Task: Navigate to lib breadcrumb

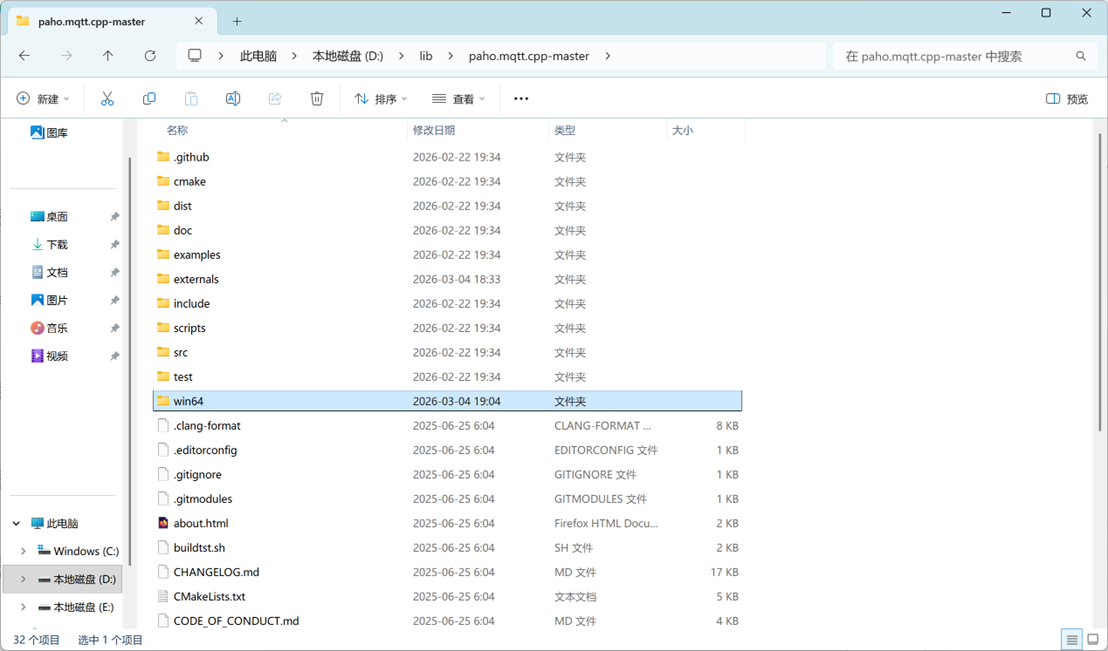Action: click(425, 56)
